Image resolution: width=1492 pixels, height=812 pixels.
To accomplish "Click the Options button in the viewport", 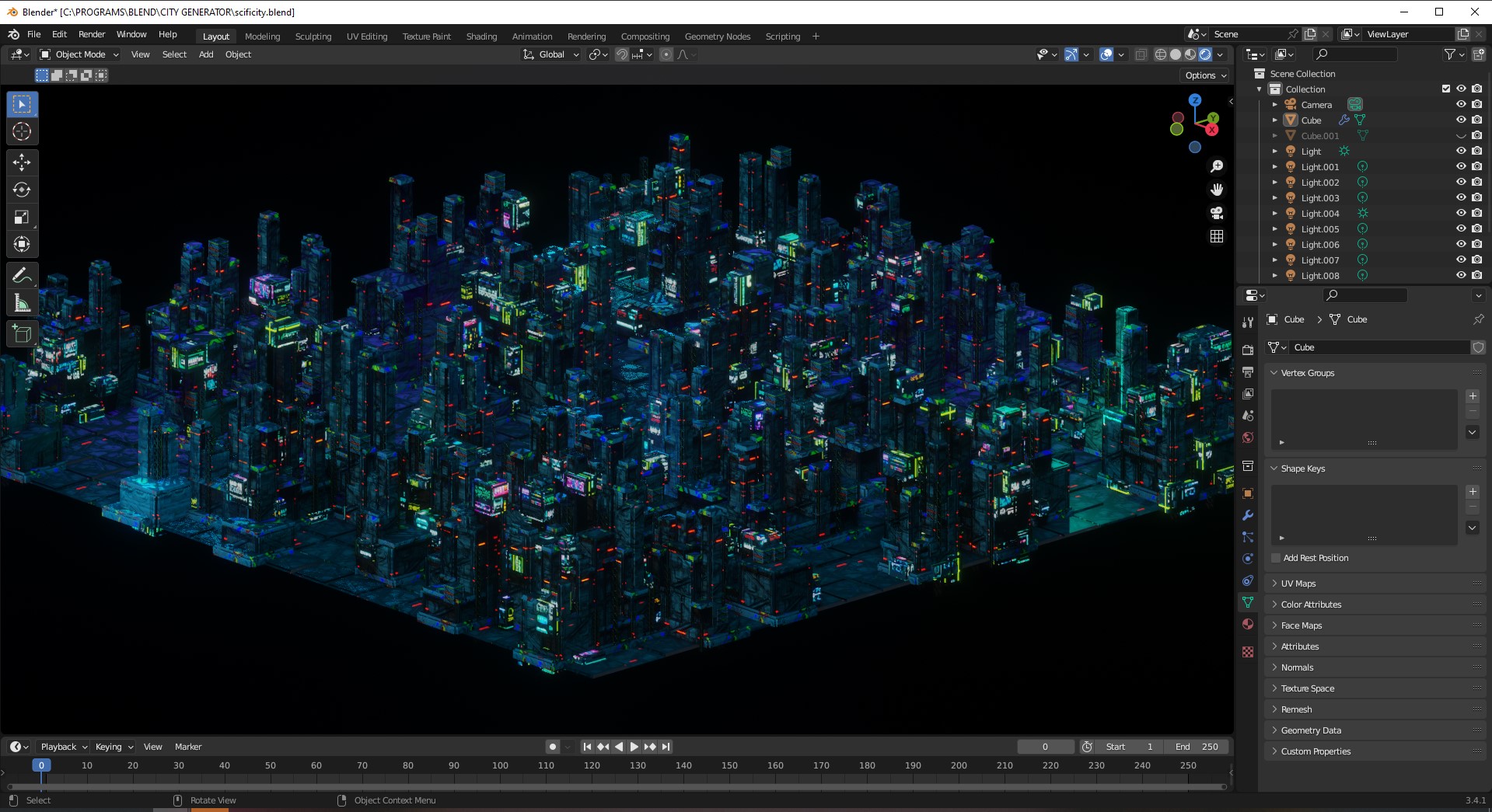I will point(1204,75).
